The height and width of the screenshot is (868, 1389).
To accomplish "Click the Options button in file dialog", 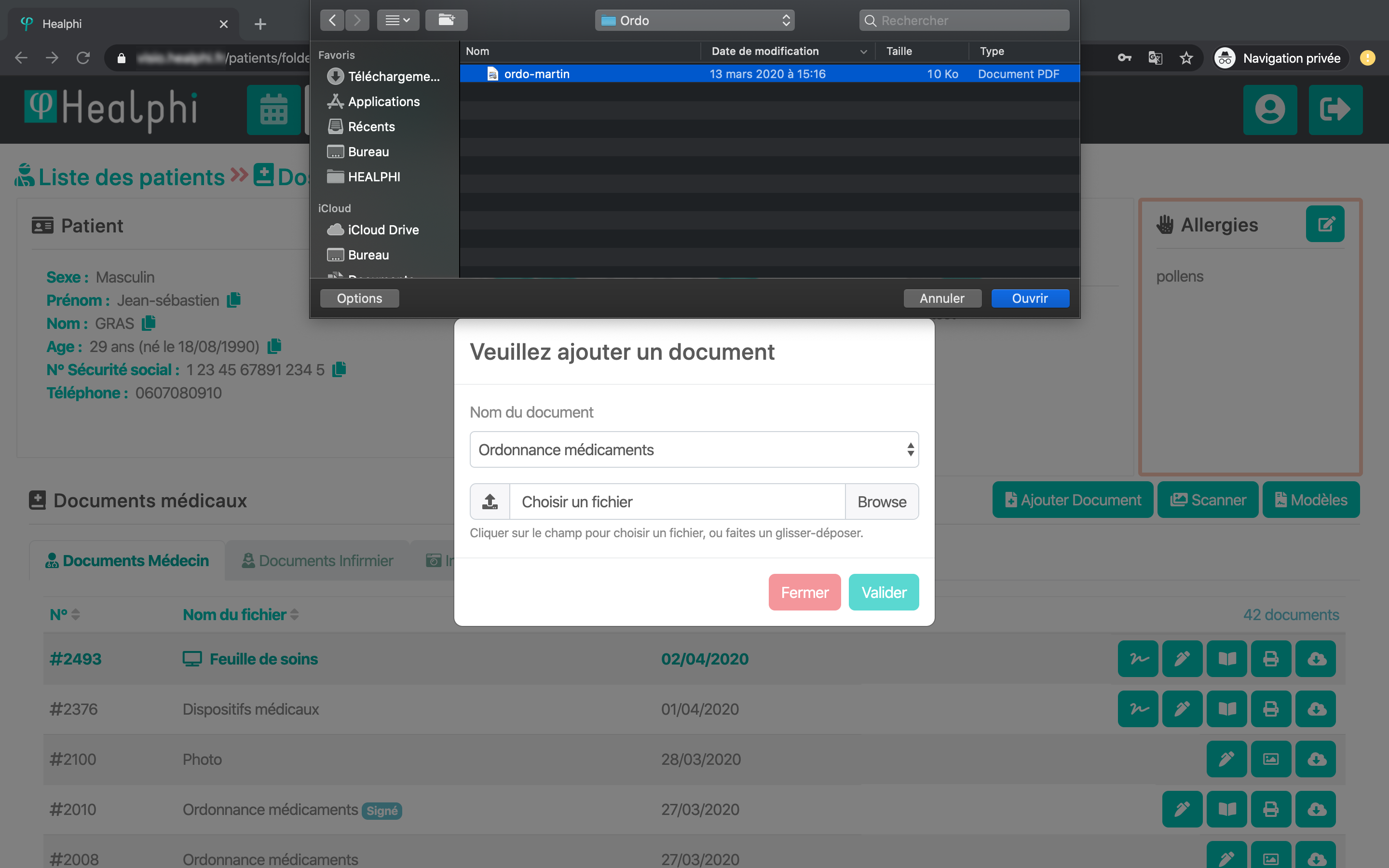I will pos(359,298).
